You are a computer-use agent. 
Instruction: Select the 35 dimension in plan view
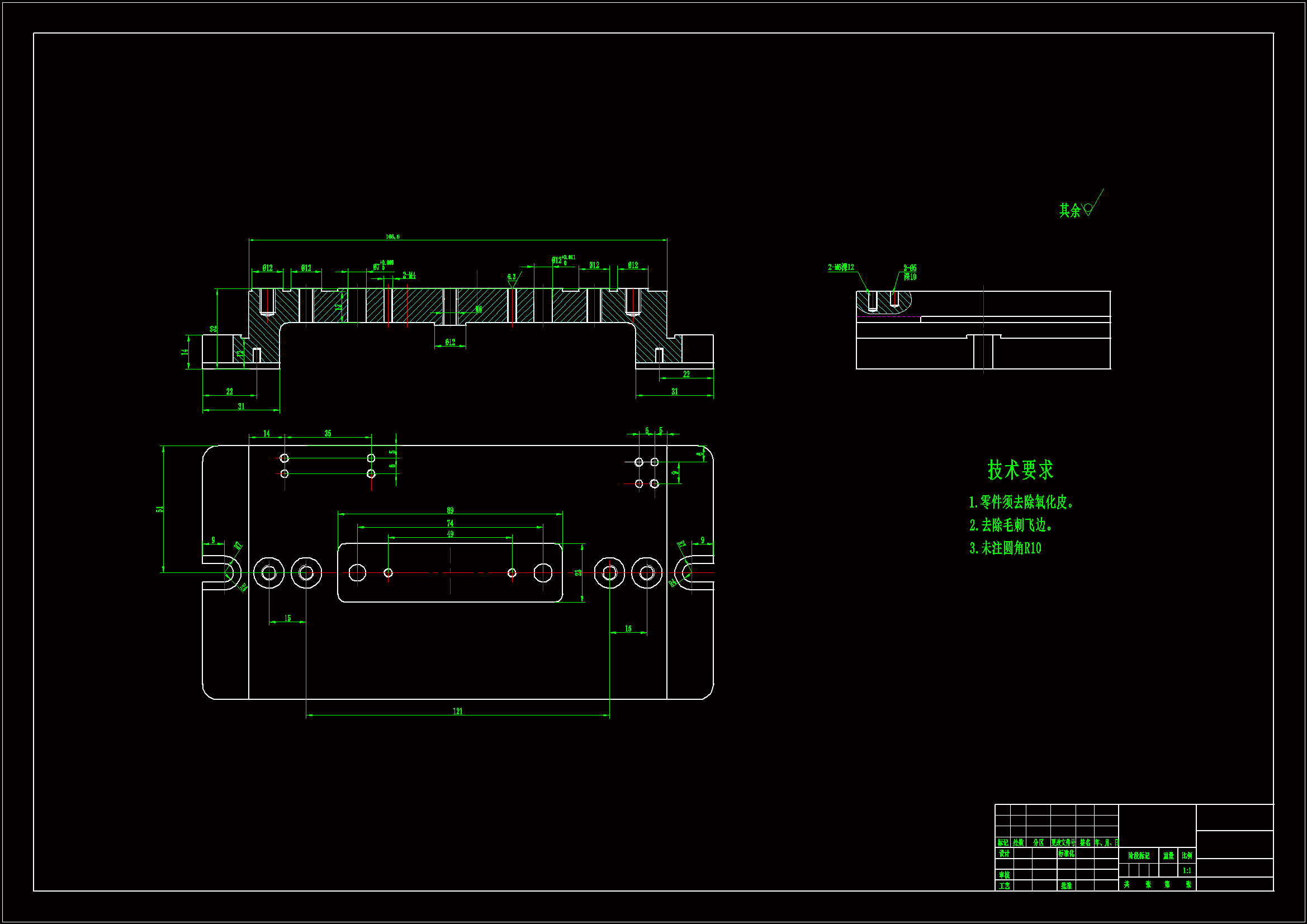[x=328, y=434]
